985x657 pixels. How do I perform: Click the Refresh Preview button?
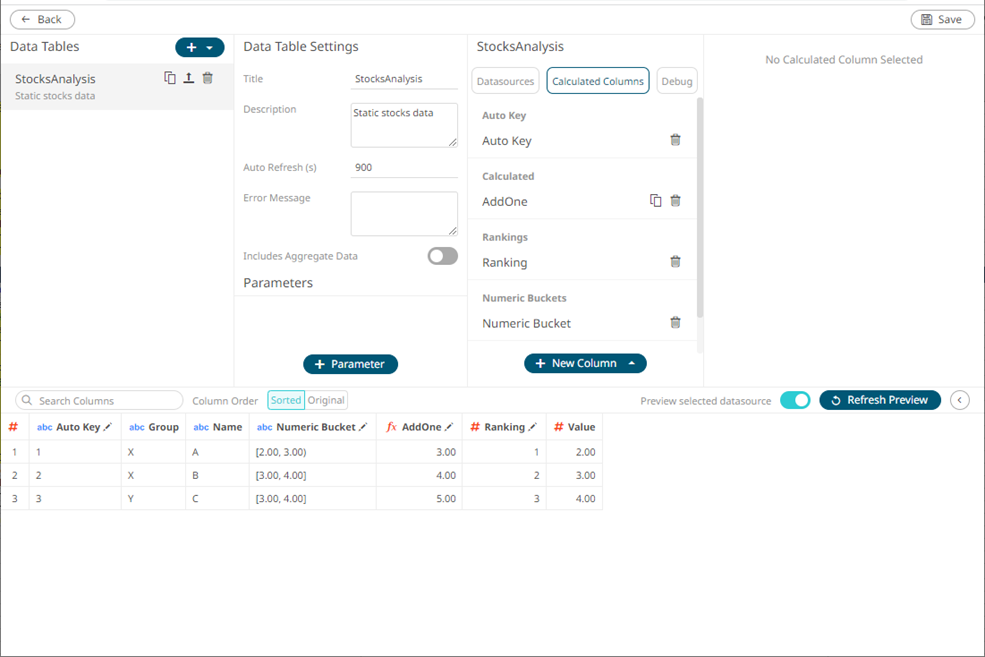pos(879,400)
